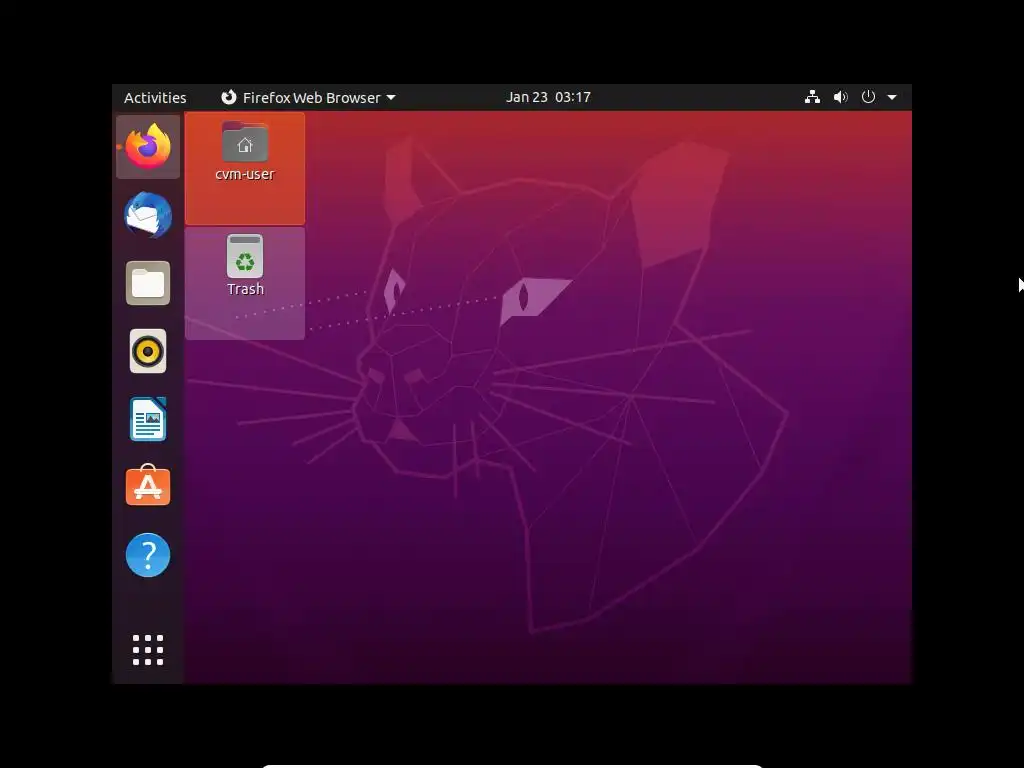This screenshot has width=1024, height=768.
Task: Click the network status icon
Action: [x=812, y=97]
